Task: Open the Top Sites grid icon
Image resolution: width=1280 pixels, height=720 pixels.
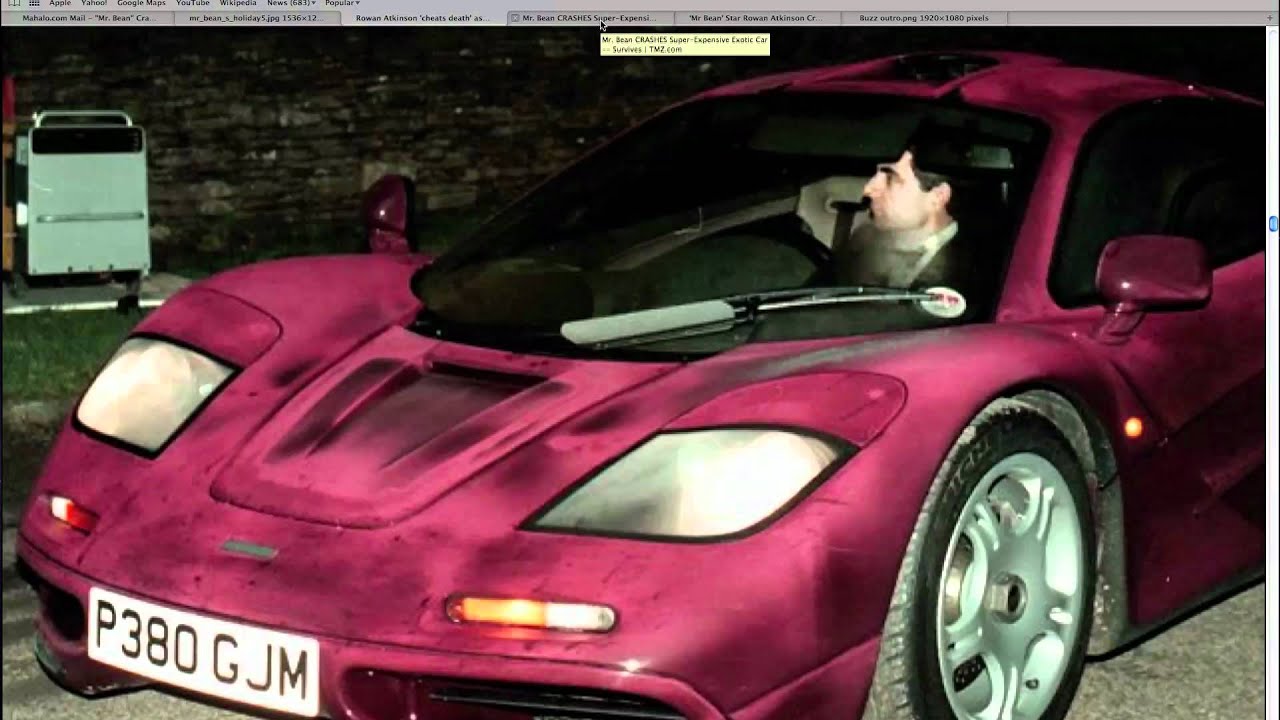Action: click(33, 3)
